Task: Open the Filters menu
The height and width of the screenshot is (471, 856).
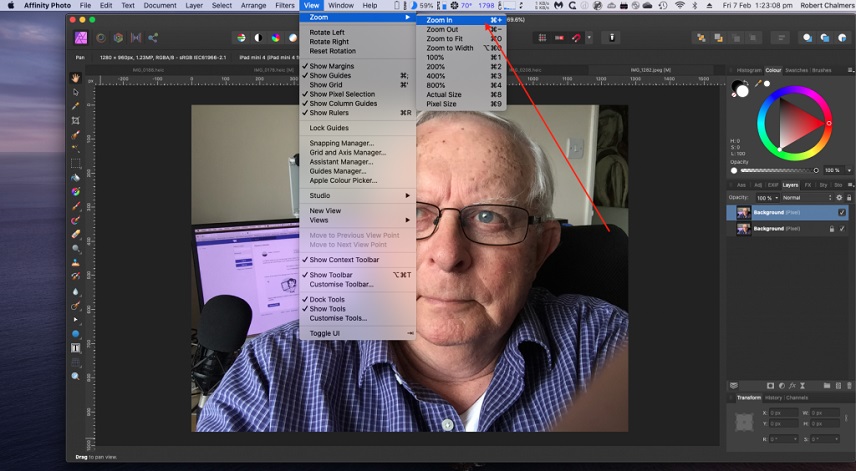Action: pyautogui.click(x=284, y=5)
